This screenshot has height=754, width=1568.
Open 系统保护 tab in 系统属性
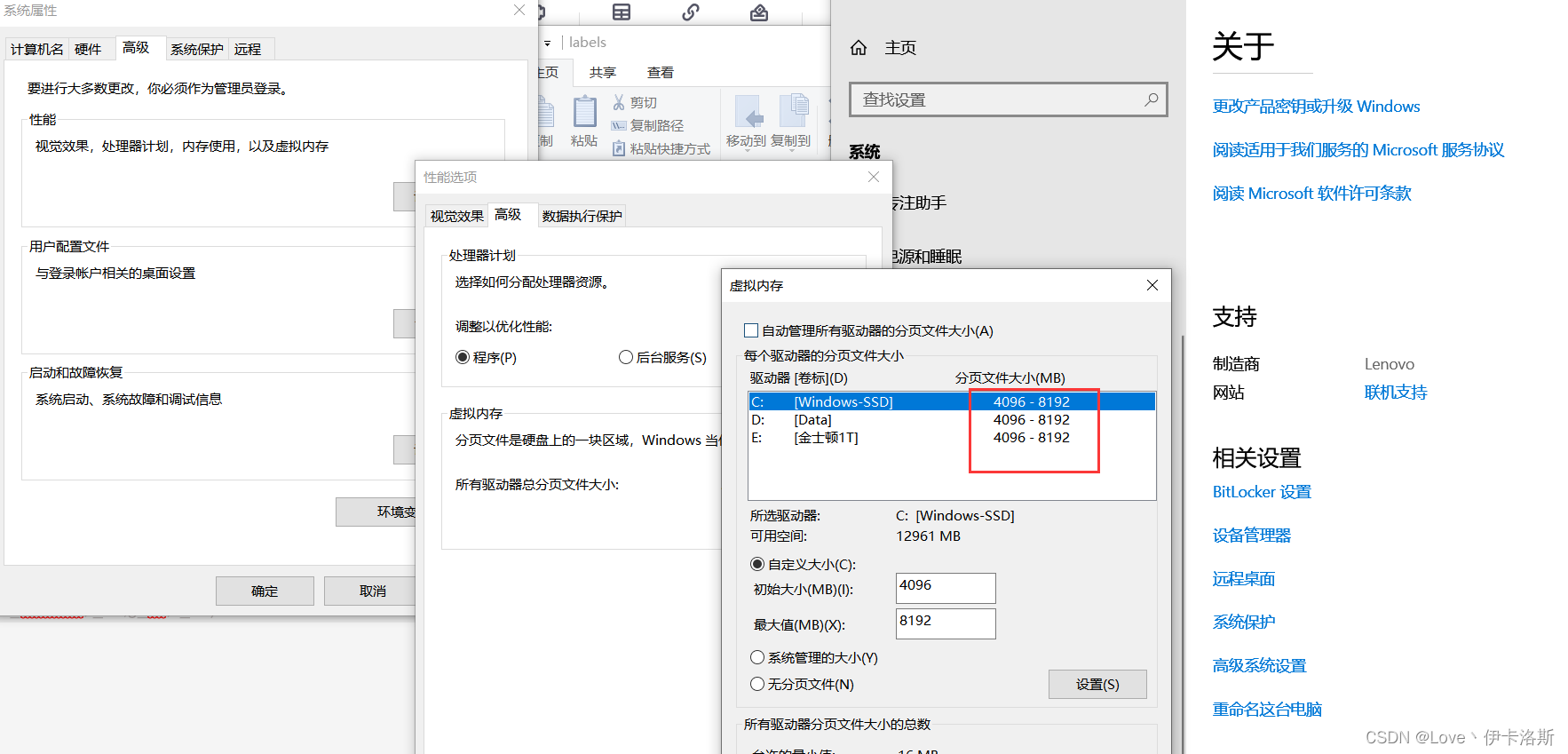click(197, 49)
